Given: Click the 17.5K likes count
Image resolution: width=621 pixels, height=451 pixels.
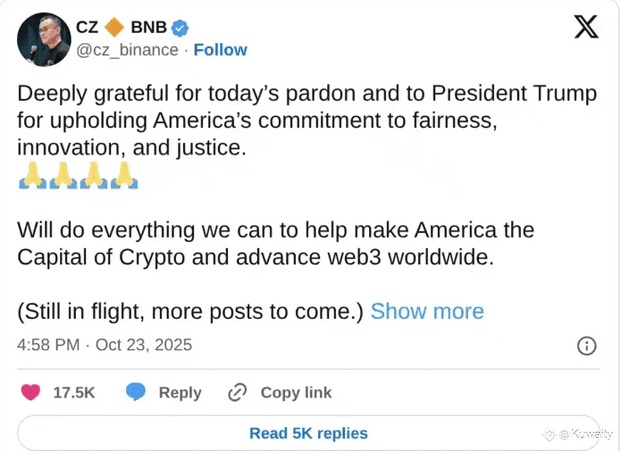Looking at the screenshot, I should pos(74,392).
